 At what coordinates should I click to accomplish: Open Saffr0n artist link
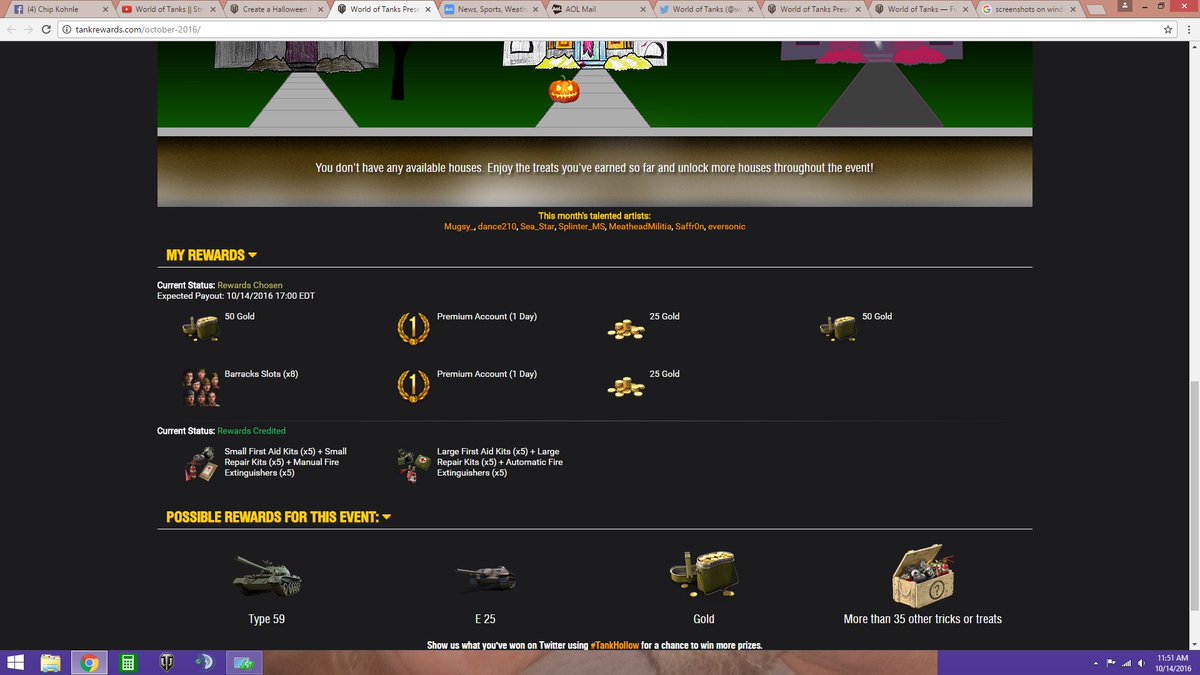[689, 227]
